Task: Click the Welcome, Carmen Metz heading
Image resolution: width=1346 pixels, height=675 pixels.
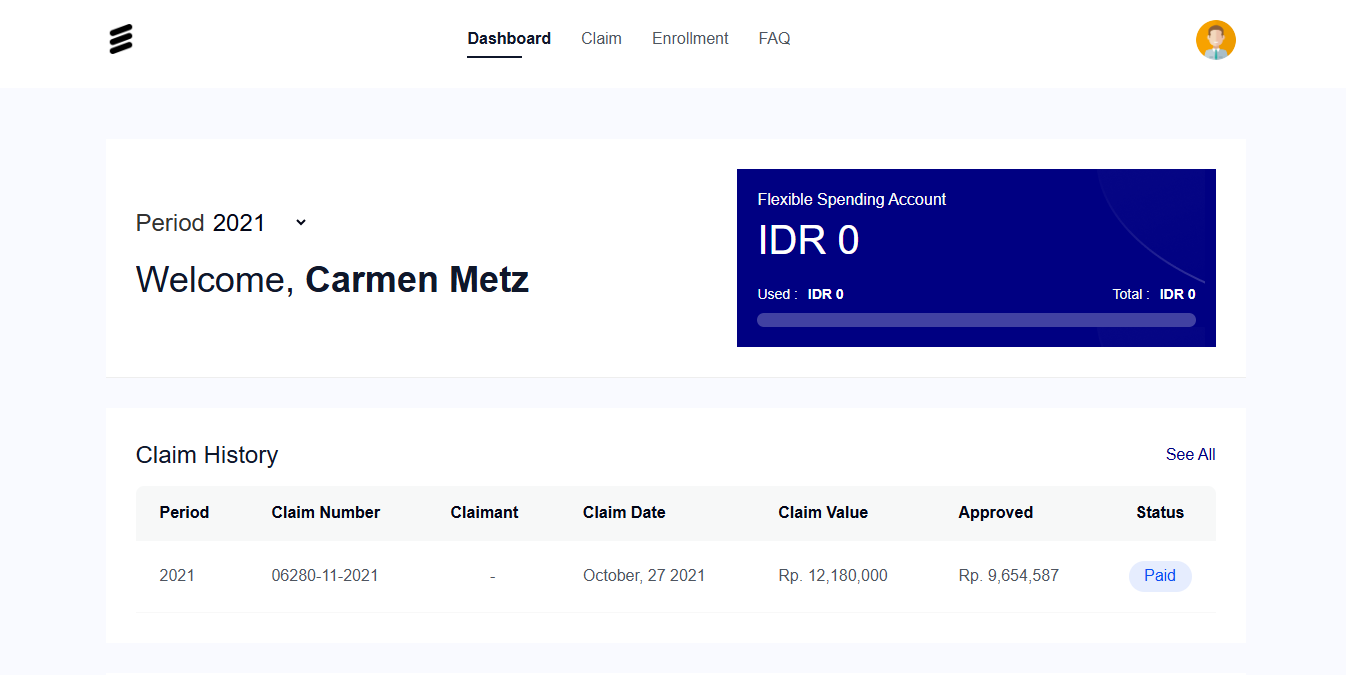Action: pyautogui.click(x=332, y=279)
